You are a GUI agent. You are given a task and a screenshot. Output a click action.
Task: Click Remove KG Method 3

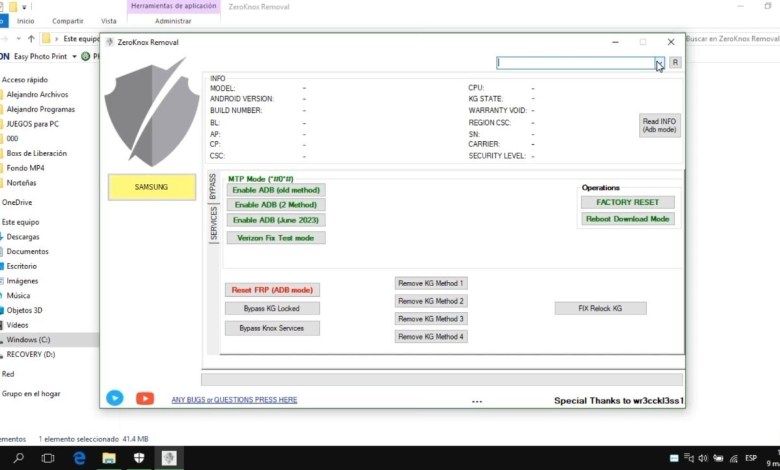pyautogui.click(x=431, y=319)
